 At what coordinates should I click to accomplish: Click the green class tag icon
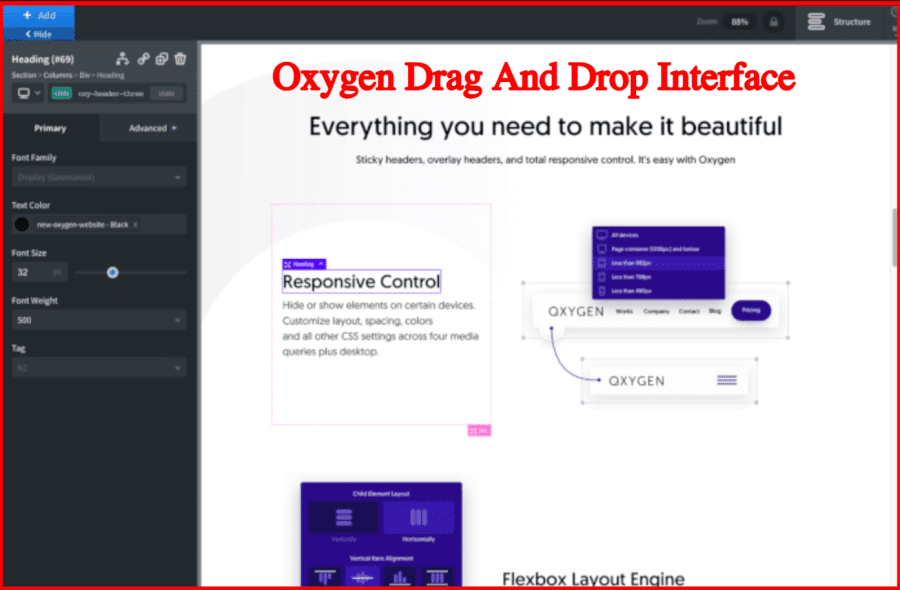(x=61, y=94)
